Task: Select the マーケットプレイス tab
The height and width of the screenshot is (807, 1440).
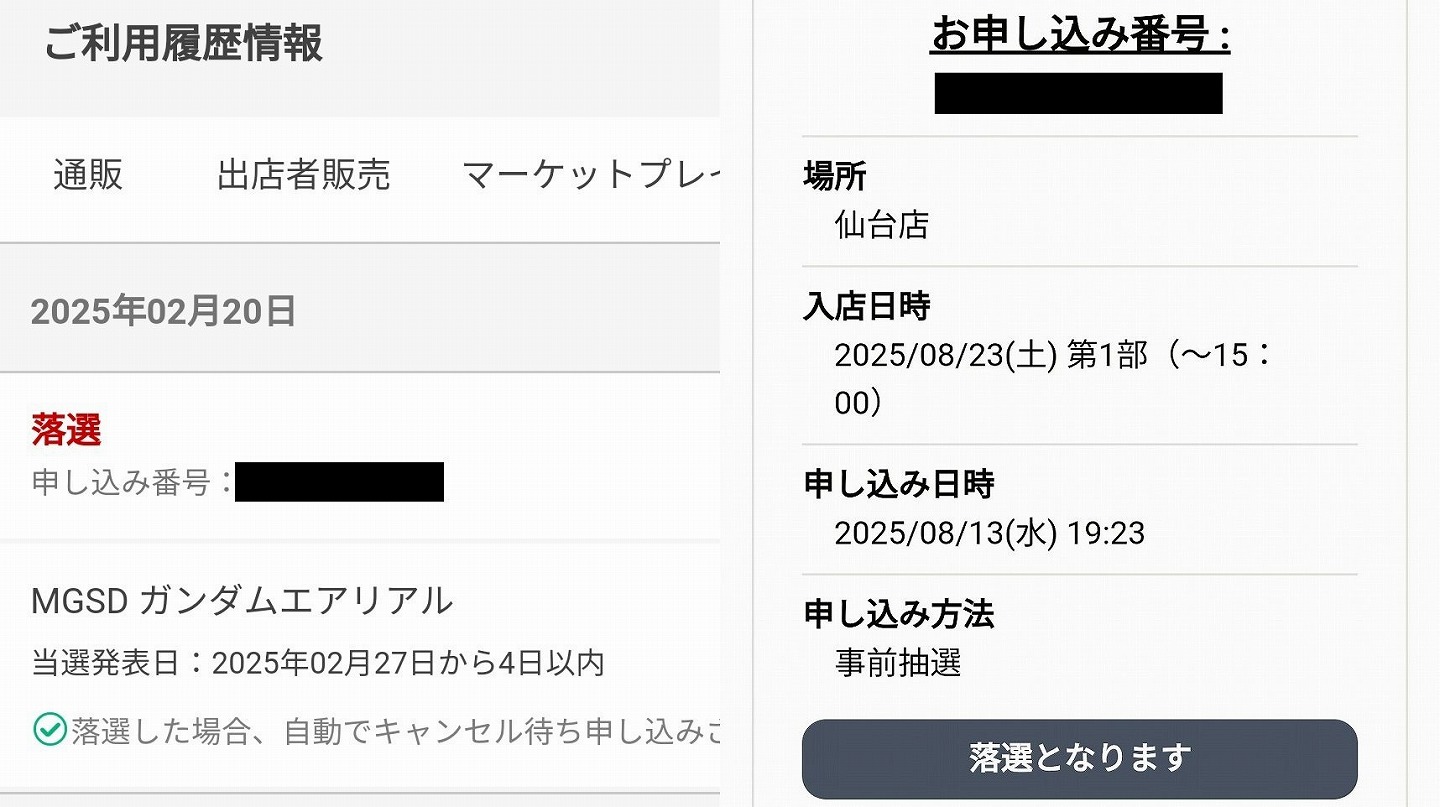Action: point(590,175)
